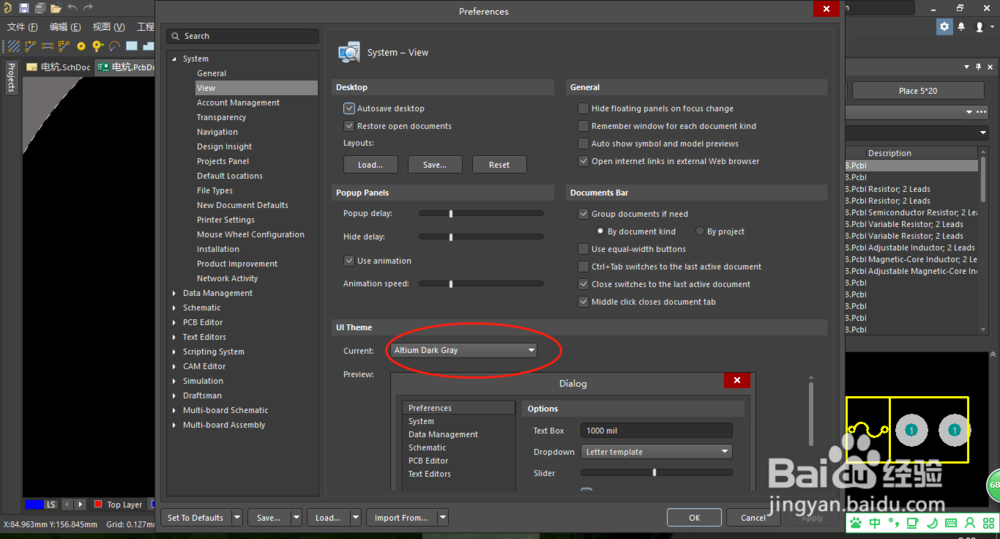Select the hatched any-angle routing tool
This screenshot has height=539, width=1000.
coord(13,46)
